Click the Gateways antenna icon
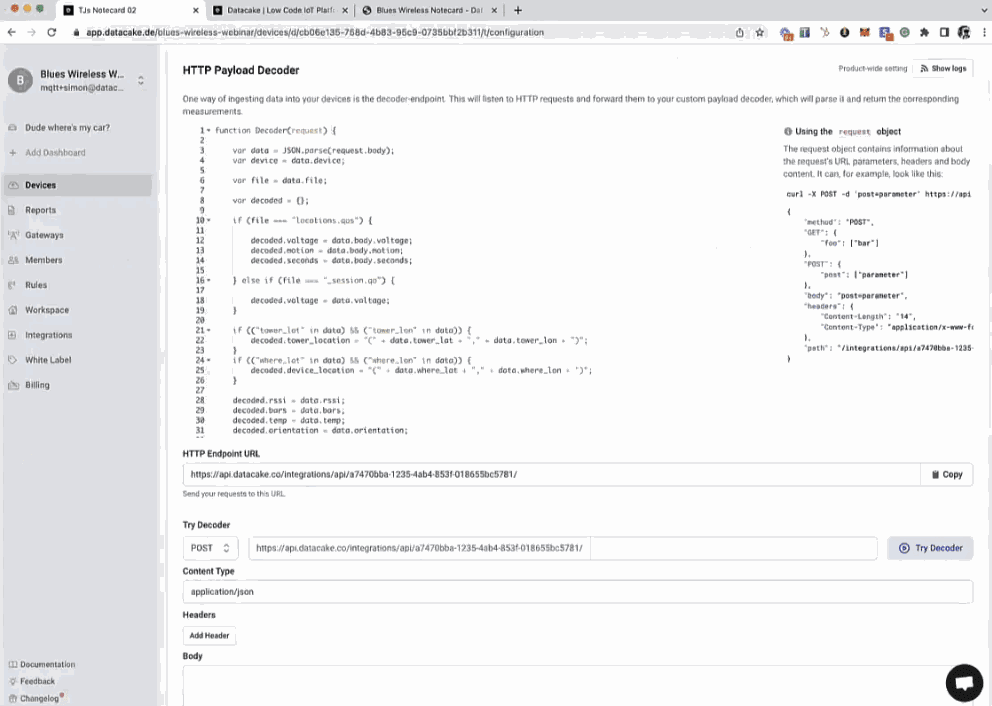The width and height of the screenshot is (992, 706). (13, 235)
